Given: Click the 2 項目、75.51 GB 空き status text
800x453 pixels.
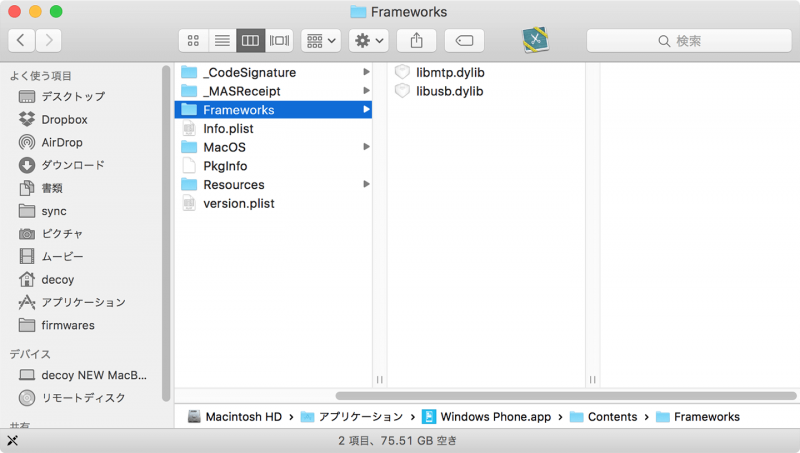Looking at the screenshot, I should click(x=397, y=441).
